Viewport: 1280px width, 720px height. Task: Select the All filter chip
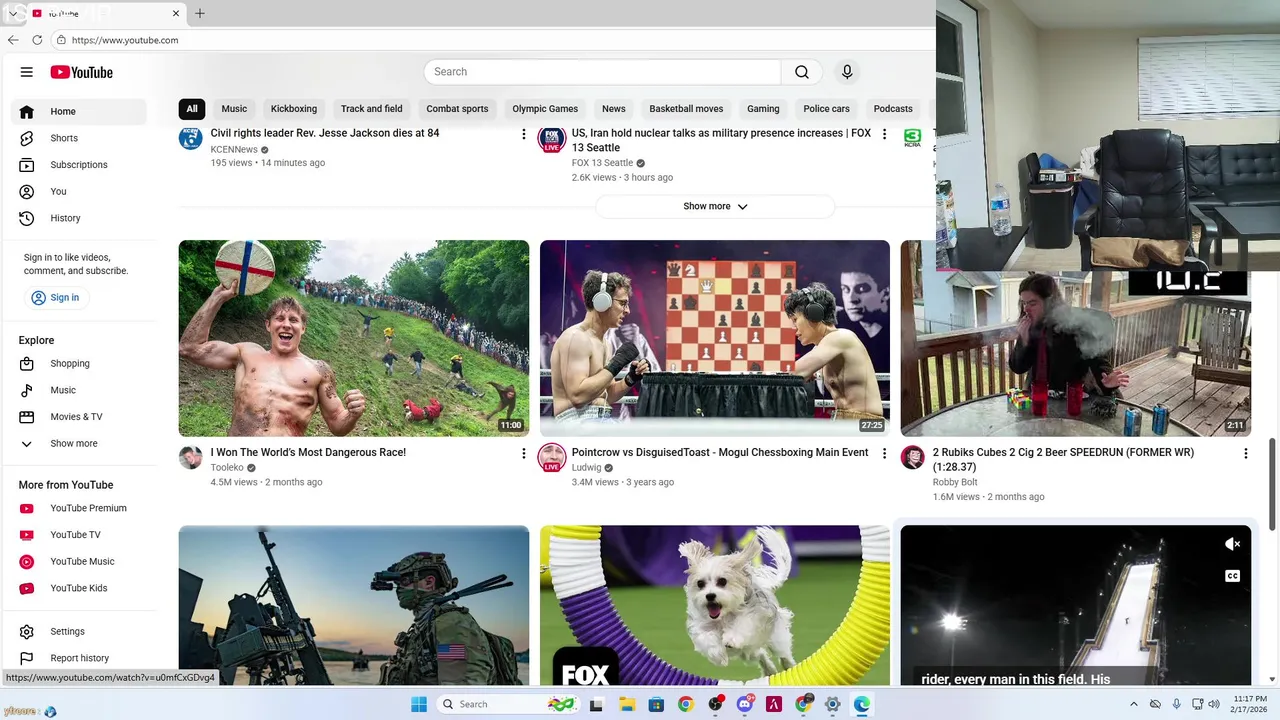tap(192, 109)
